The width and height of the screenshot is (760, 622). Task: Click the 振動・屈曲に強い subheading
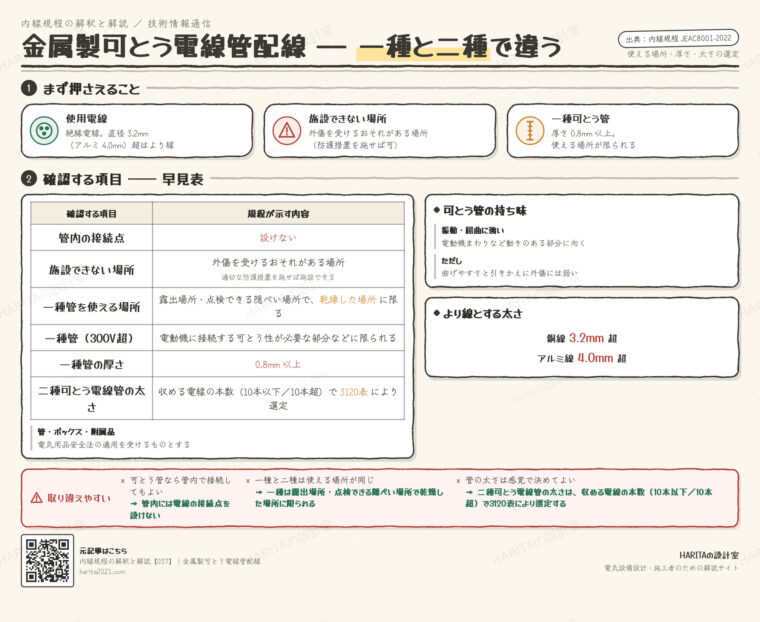point(473,230)
